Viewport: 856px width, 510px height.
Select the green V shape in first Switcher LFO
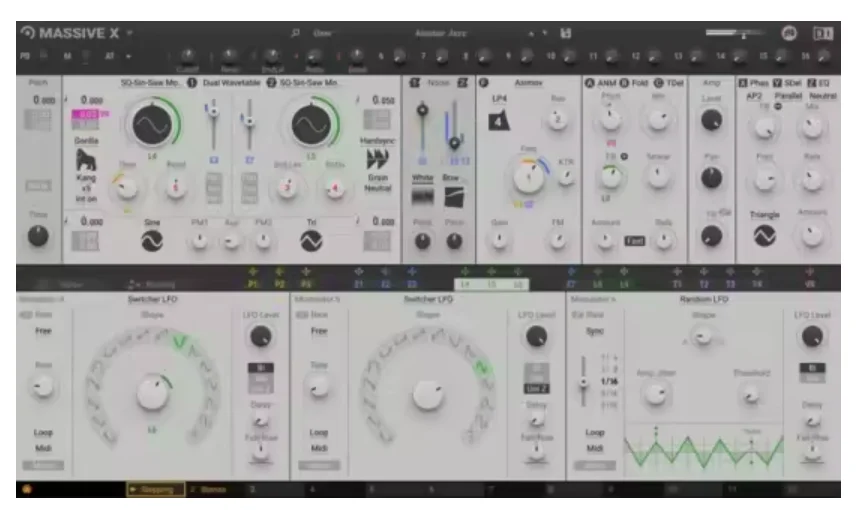click(x=180, y=343)
